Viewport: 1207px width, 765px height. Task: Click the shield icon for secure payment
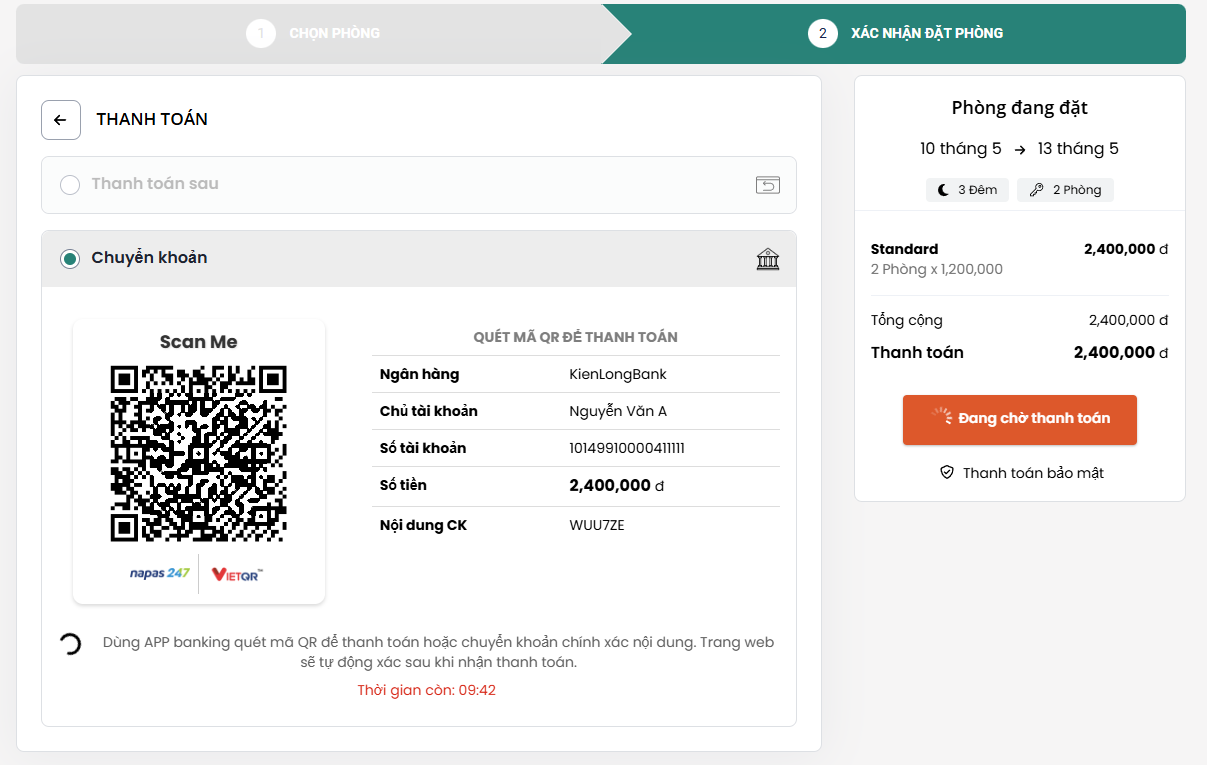[x=947, y=473]
